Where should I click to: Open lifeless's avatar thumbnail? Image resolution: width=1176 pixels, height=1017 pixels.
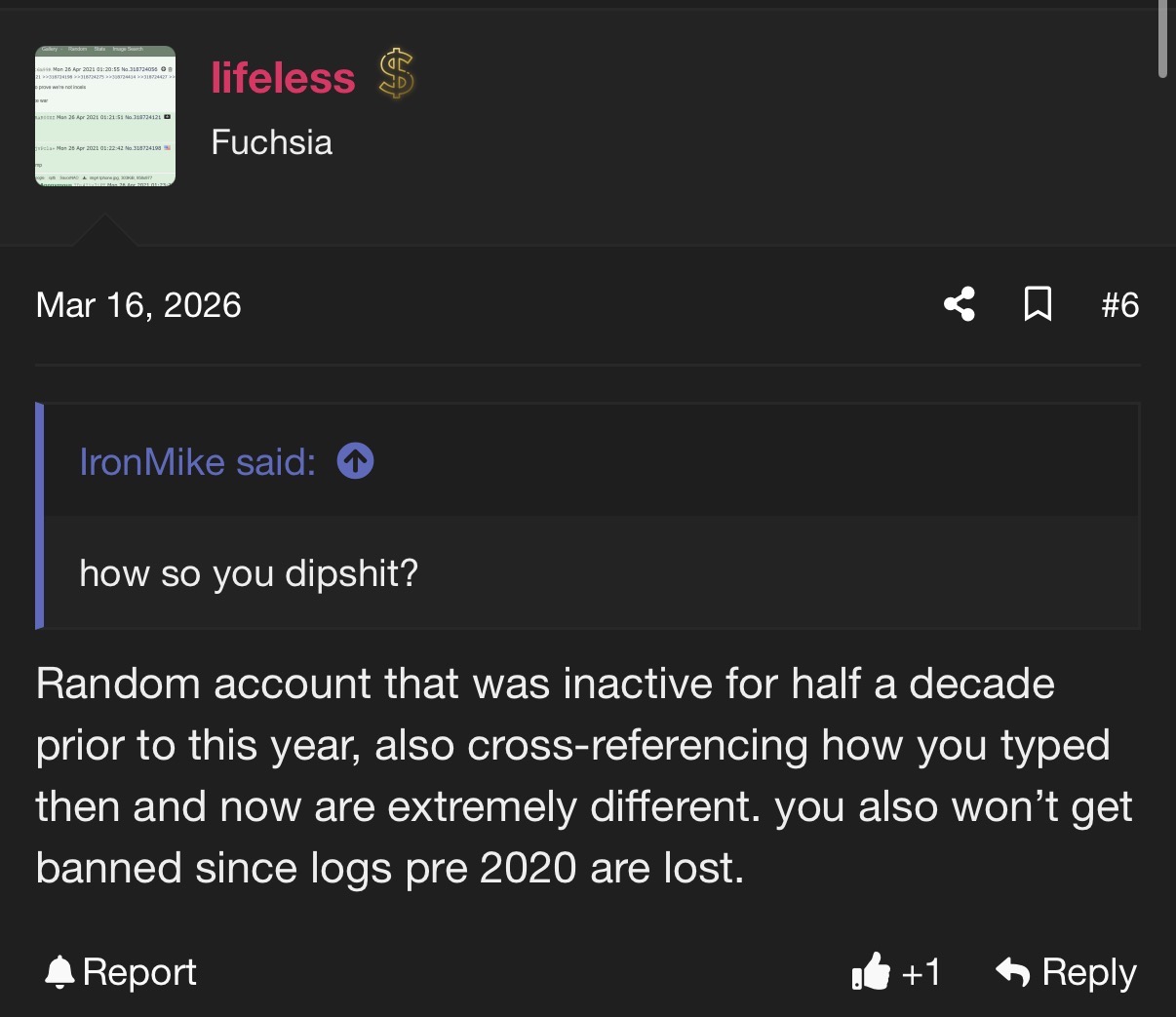tap(105, 116)
